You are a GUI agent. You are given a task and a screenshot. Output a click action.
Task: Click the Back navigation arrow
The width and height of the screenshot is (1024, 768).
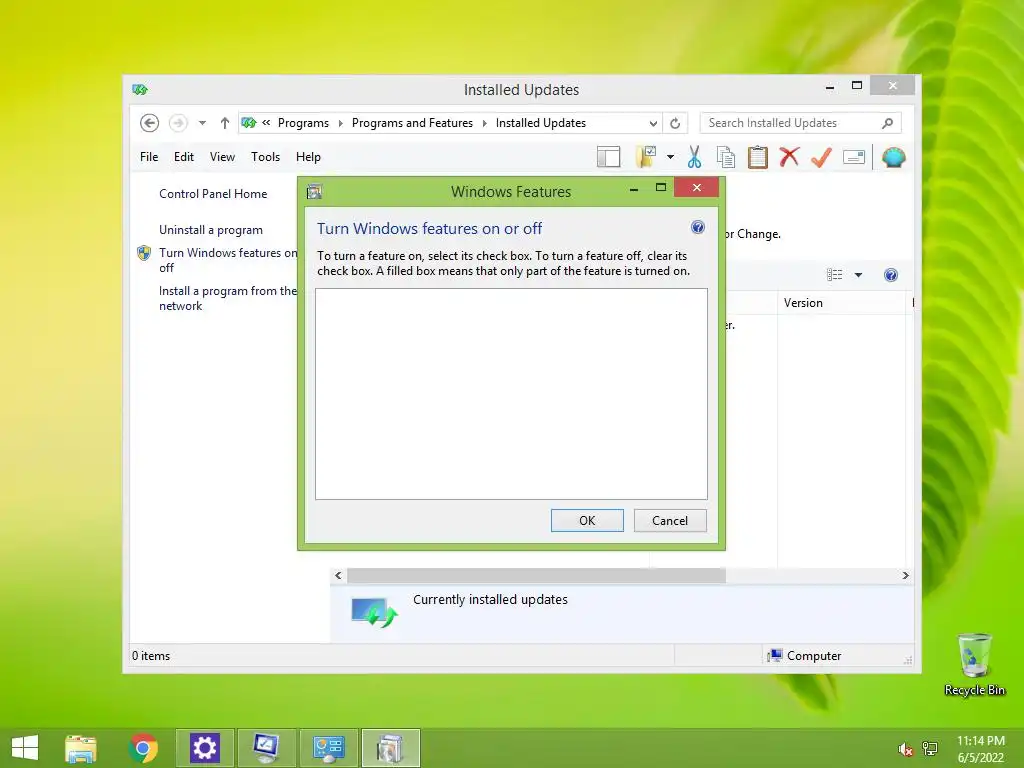(150, 123)
